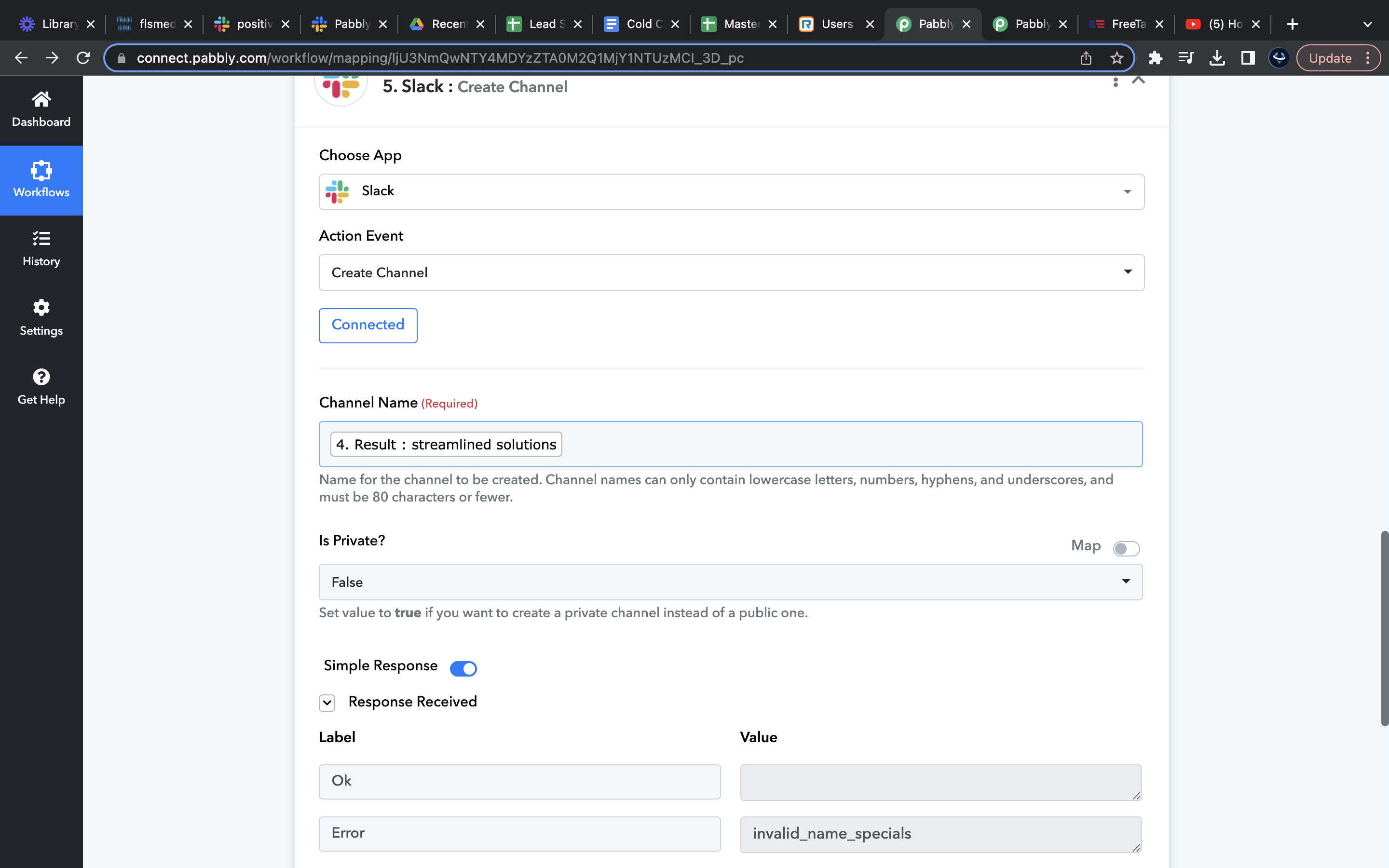The width and height of the screenshot is (1389, 868).
Task: Open the History sidebar section
Action: point(41,249)
